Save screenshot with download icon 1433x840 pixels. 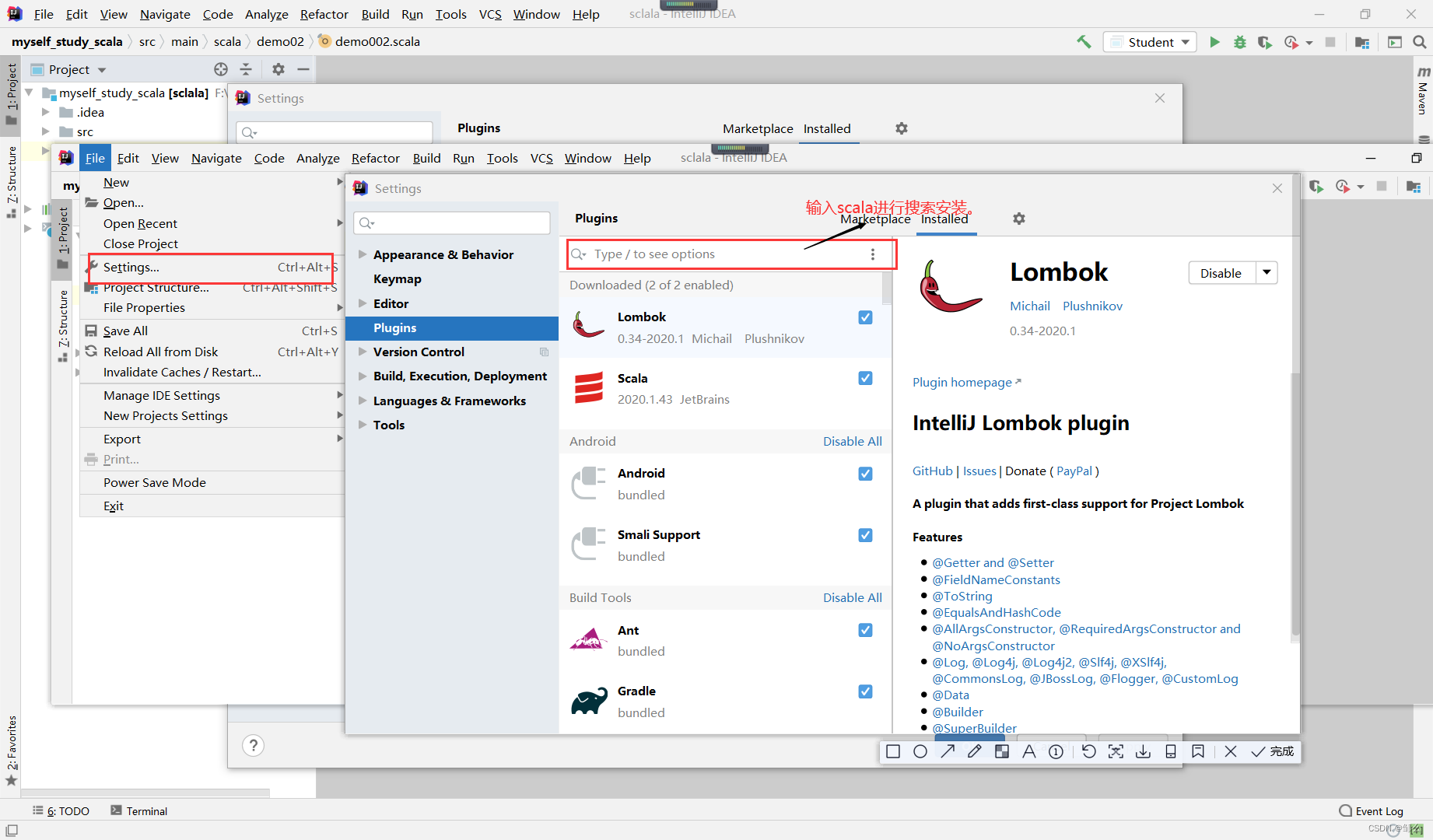click(x=1143, y=751)
